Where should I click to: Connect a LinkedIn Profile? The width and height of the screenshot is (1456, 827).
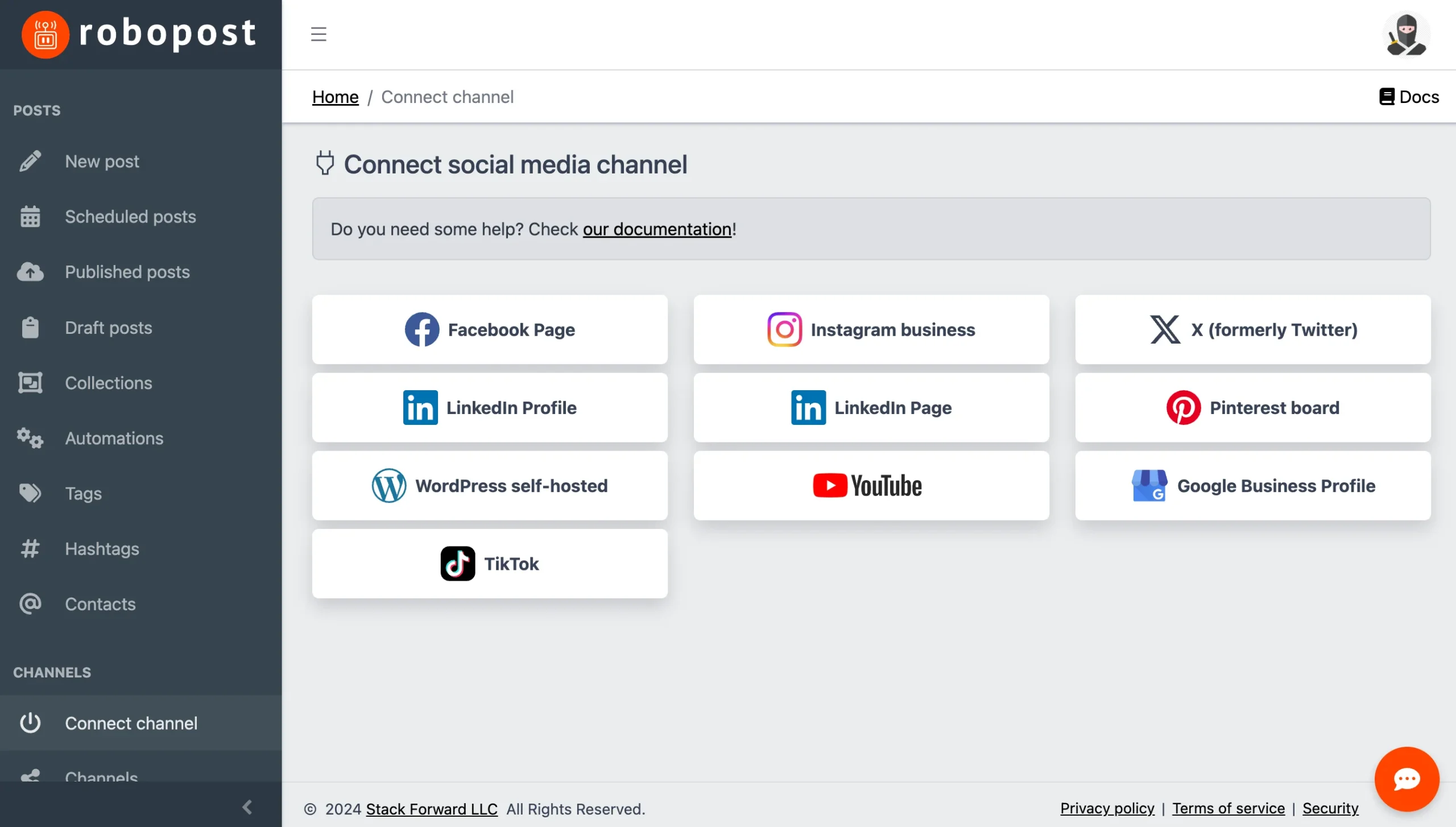click(490, 407)
